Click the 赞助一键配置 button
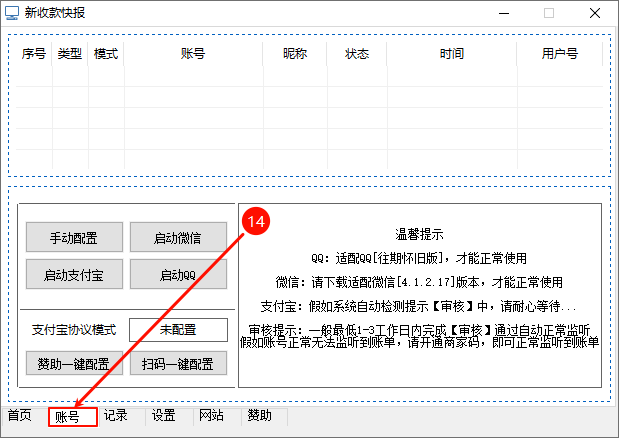This screenshot has height=438, width=619. (x=75, y=362)
